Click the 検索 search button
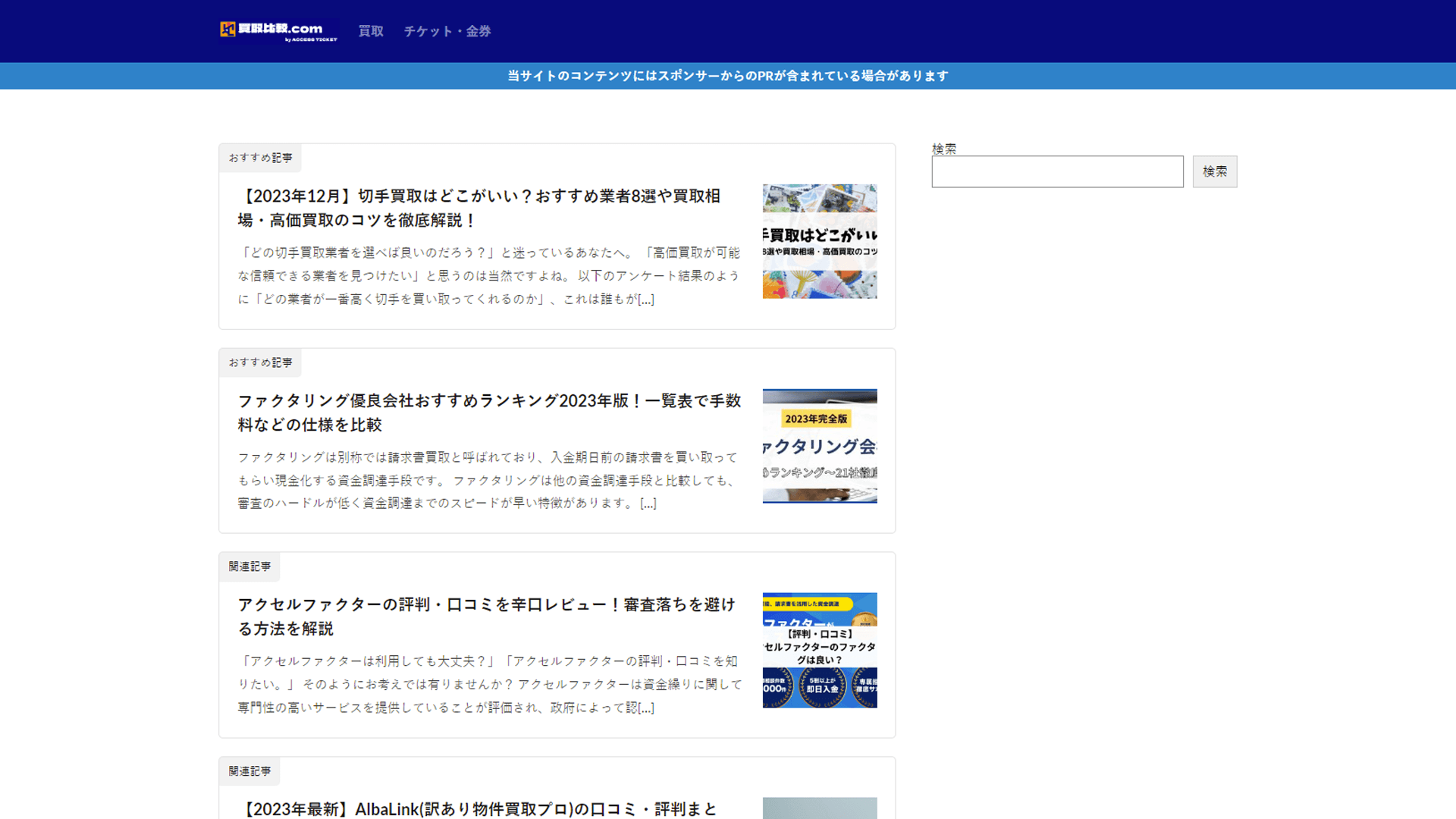1456x819 pixels. 1215,171
